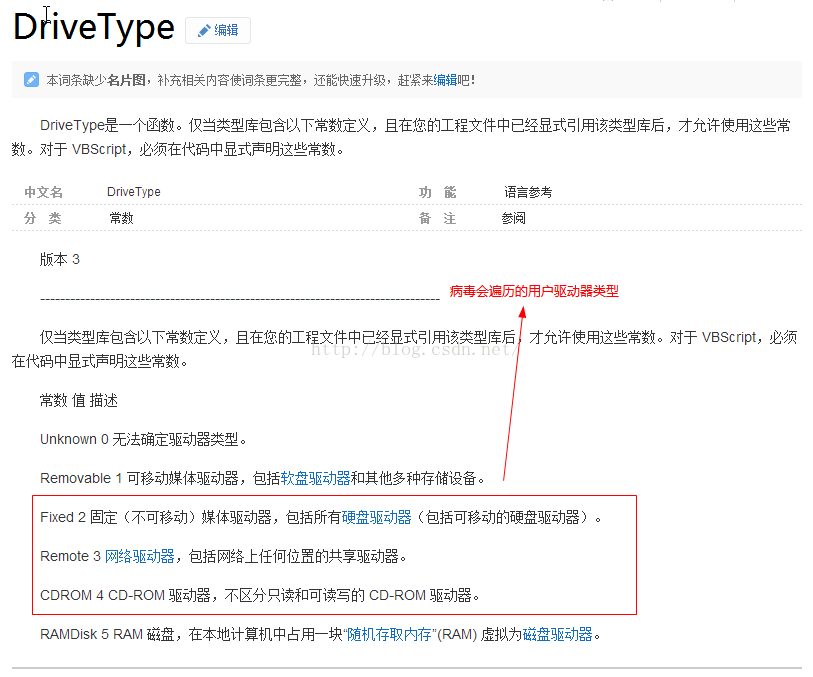Click the 名片图 bold text in the notice bar

[x=126, y=80]
